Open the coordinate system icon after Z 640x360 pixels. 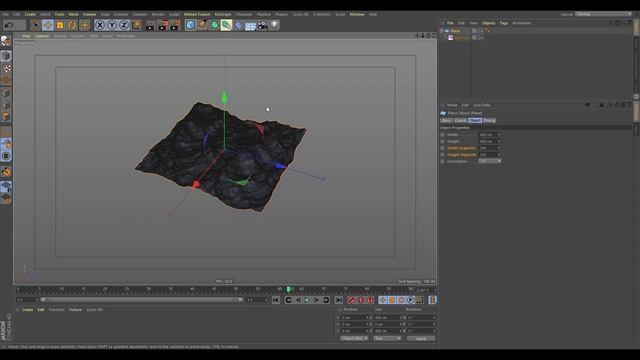point(136,25)
